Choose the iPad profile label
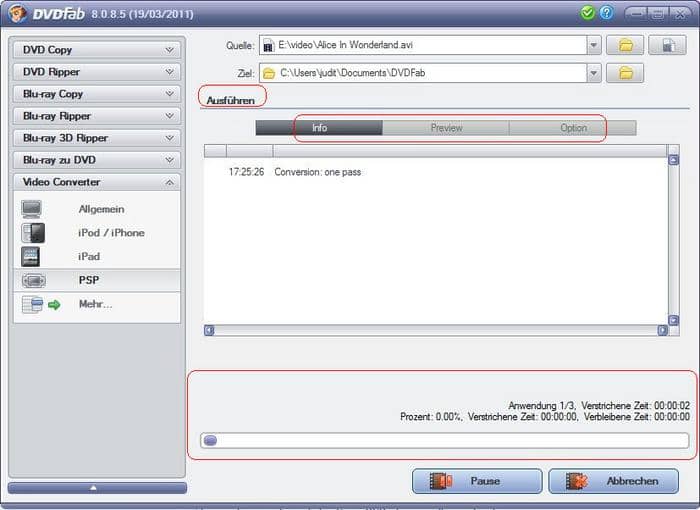Screen dimensions: 700x510 click(89, 256)
